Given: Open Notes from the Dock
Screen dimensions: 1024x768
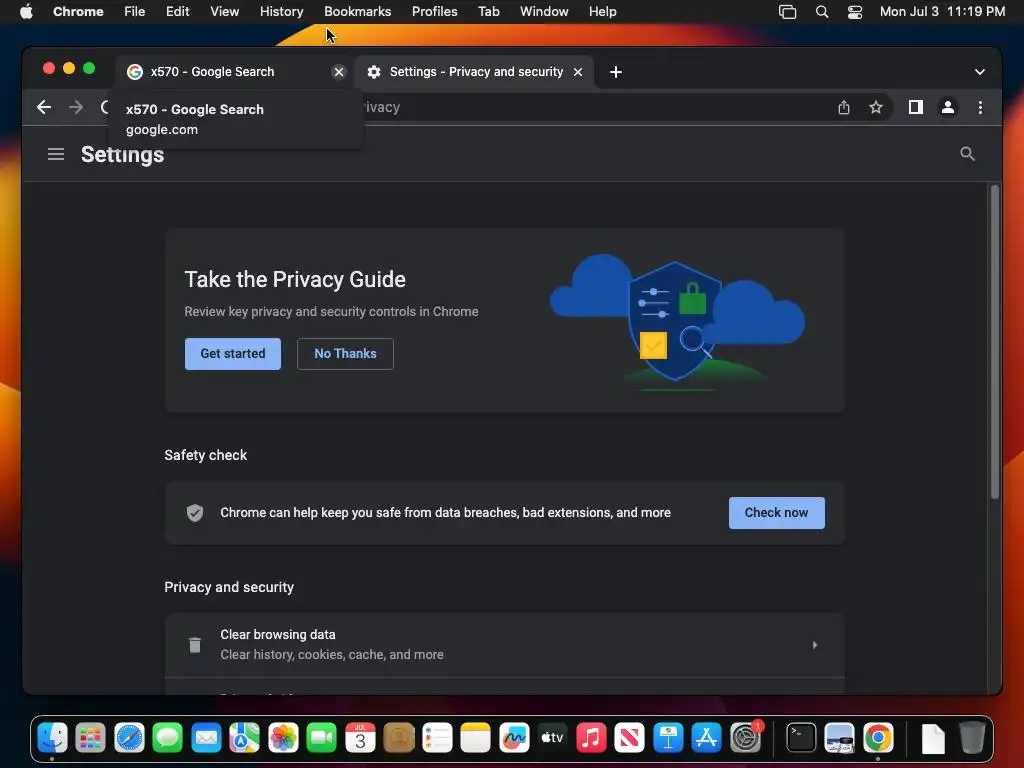Looking at the screenshot, I should pos(475,739).
